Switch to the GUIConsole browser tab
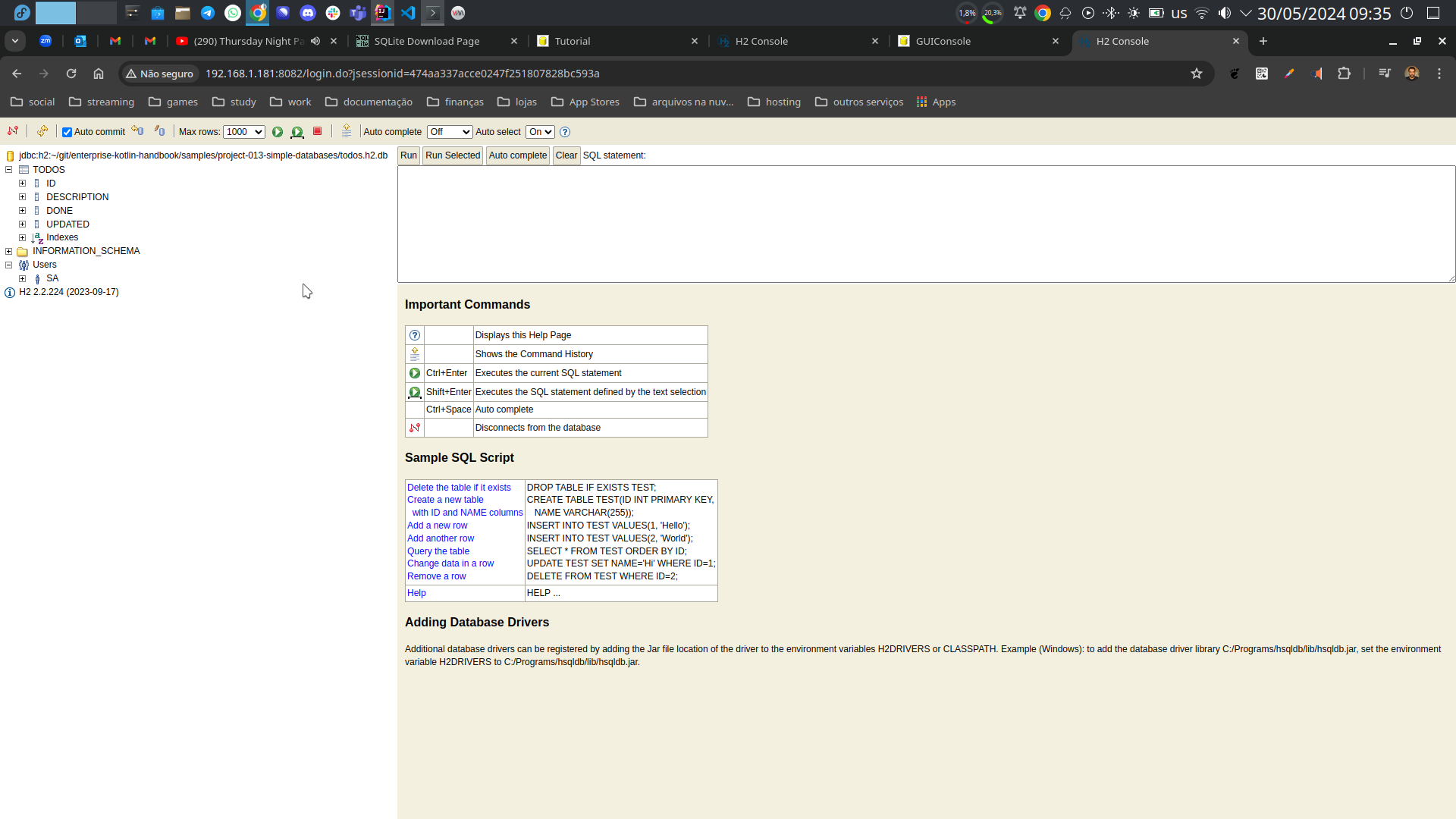 tap(943, 41)
